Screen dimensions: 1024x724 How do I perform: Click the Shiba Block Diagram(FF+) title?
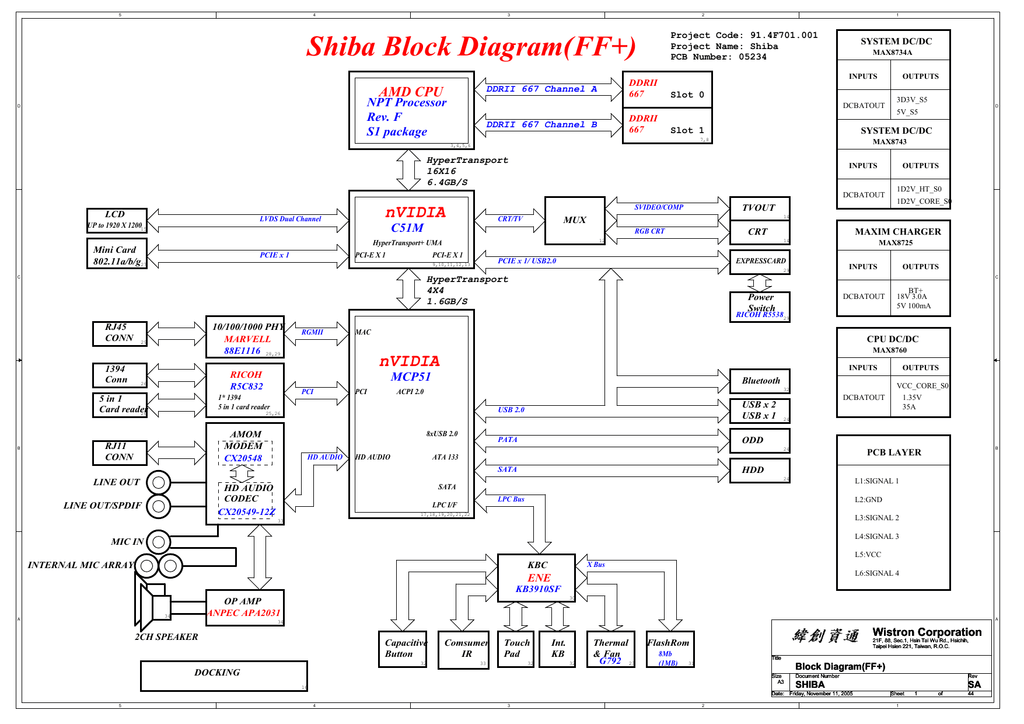click(471, 47)
